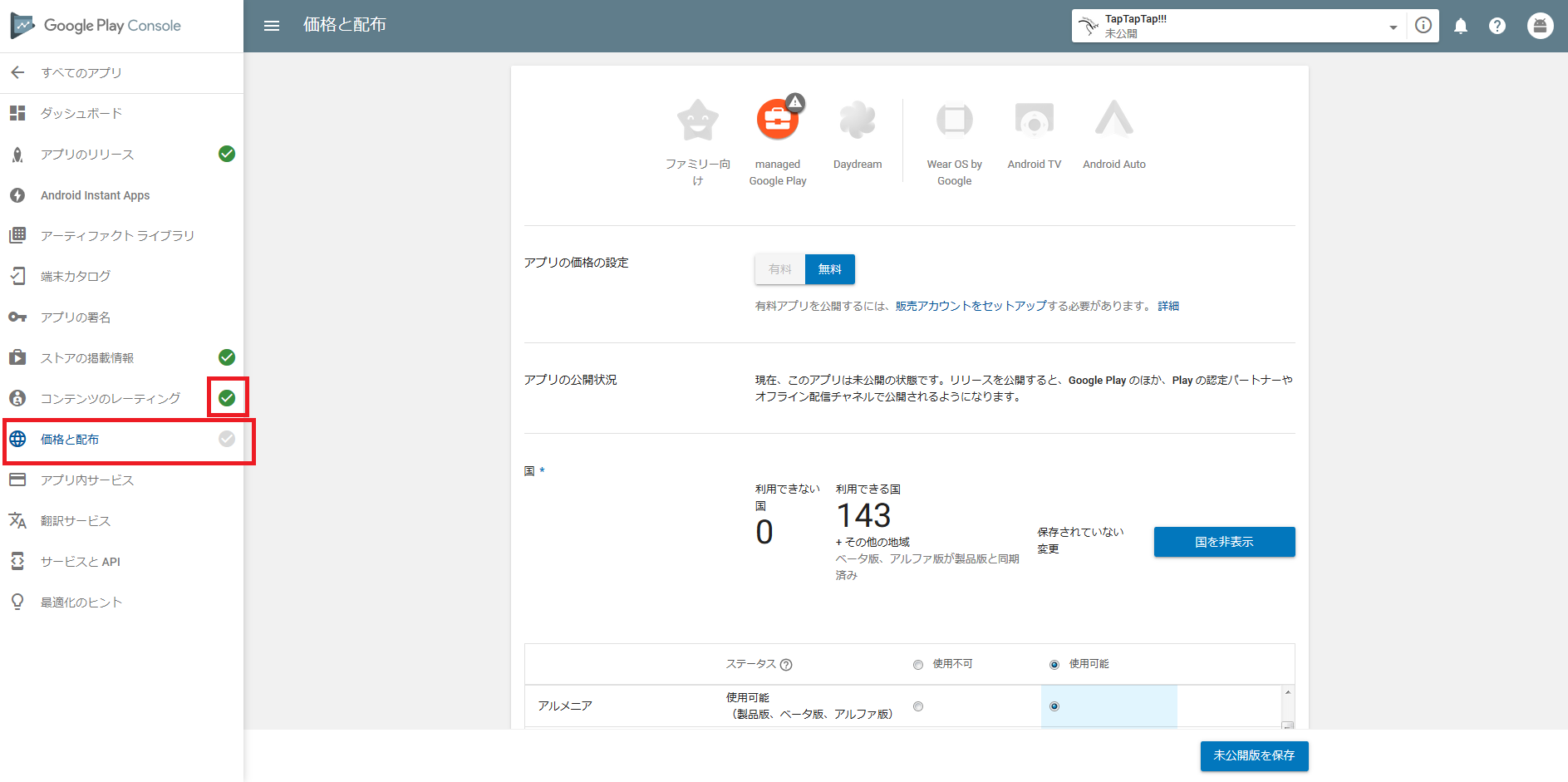The width and height of the screenshot is (1568, 782).
Task: Click the rocket icon for アプリのリリース
Action: (17, 155)
